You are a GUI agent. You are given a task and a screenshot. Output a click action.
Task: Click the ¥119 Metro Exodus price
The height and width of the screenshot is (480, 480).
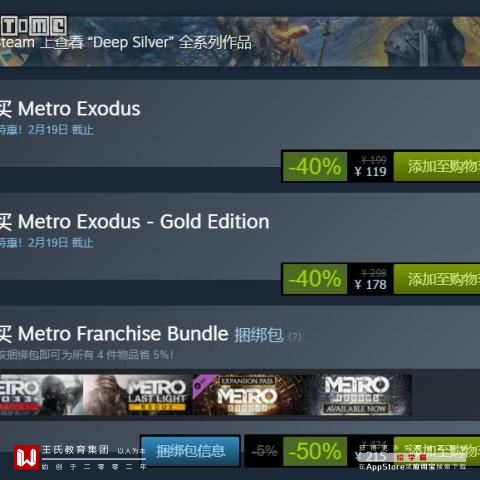tap(370, 172)
